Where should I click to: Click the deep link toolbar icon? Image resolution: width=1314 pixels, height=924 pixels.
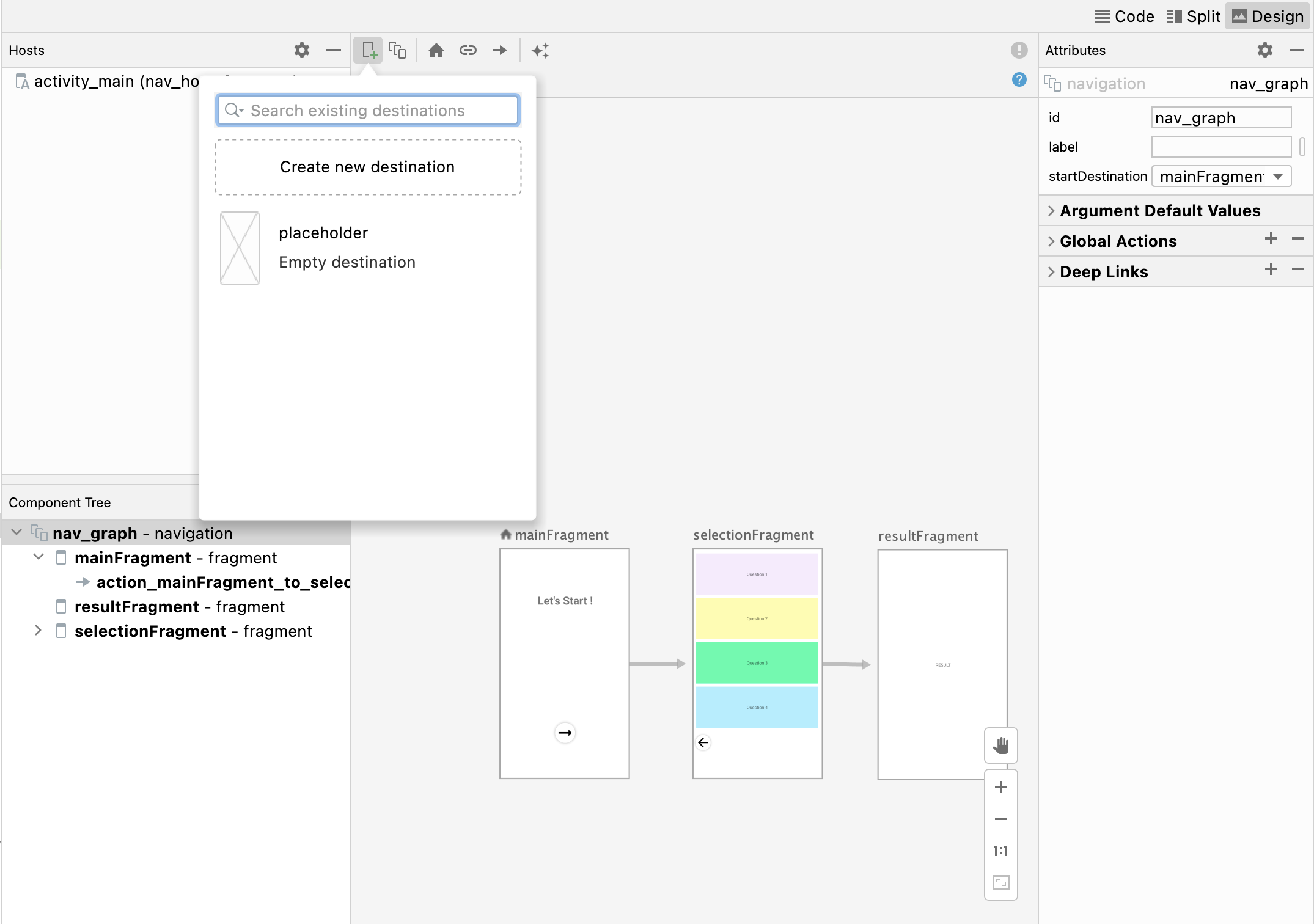pyautogui.click(x=468, y=50)
